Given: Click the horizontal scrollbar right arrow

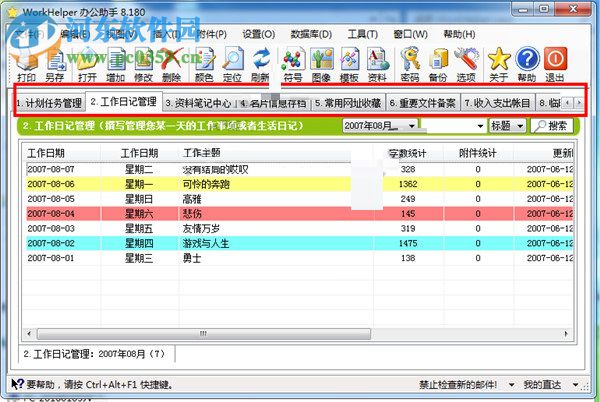Looking at the screenshot, I should 566,334.
